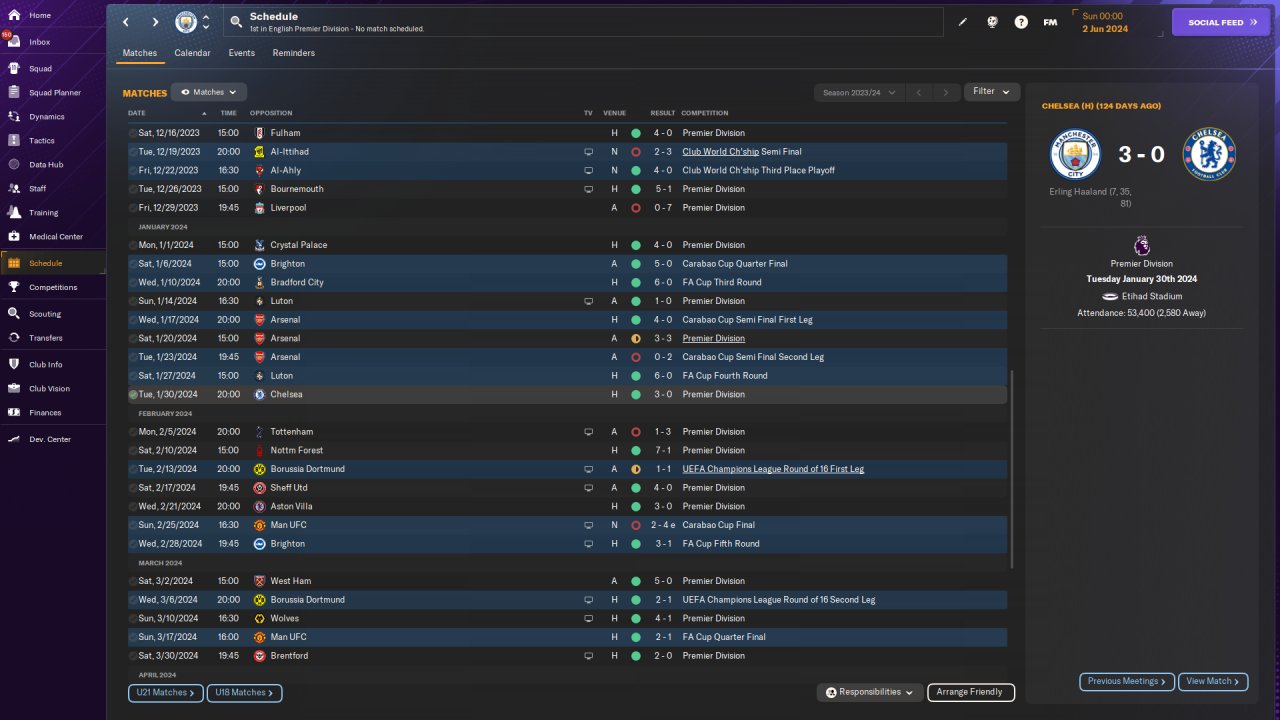
Task: Open the Club Info section in sidebar
Action: point(54,365)
